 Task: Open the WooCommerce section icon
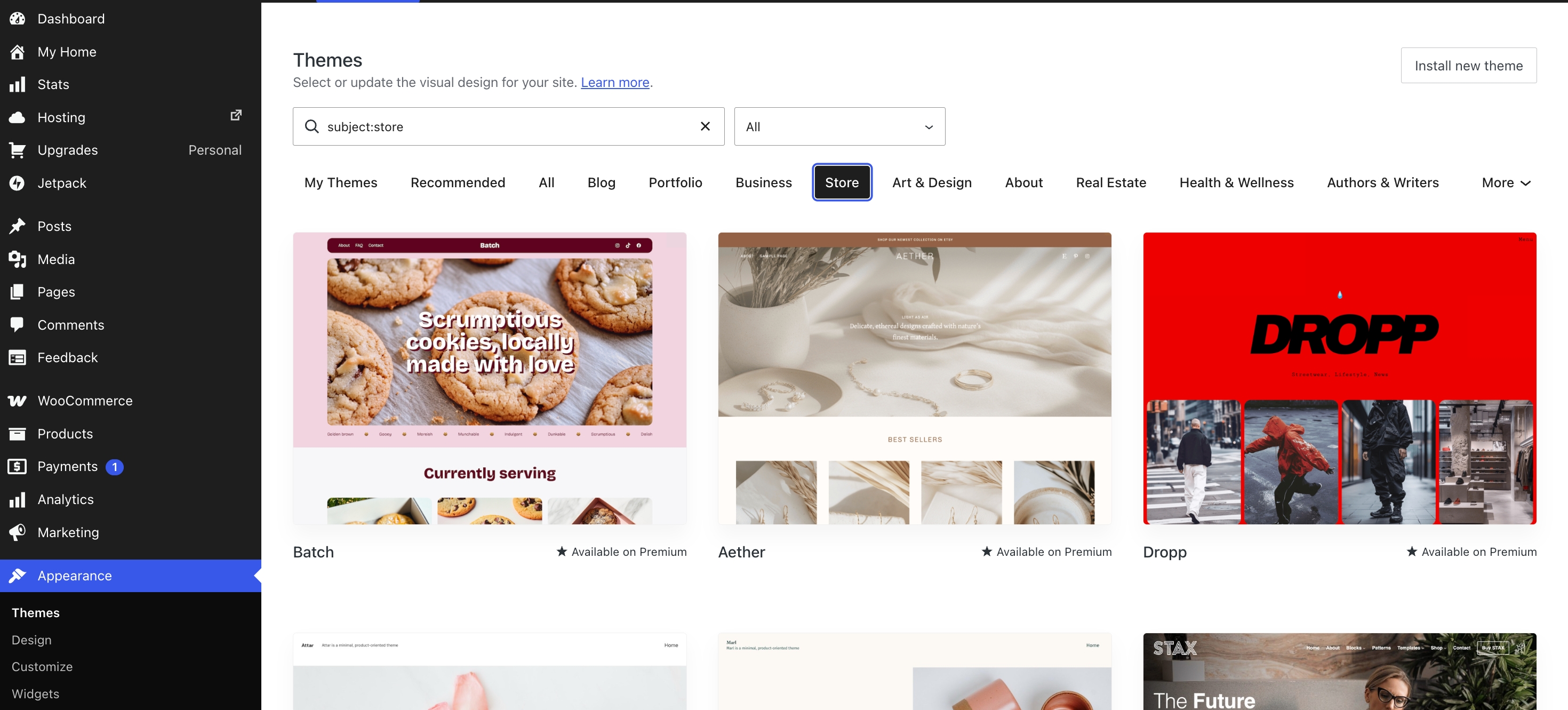pyautogui.click(x=18, y=400)
